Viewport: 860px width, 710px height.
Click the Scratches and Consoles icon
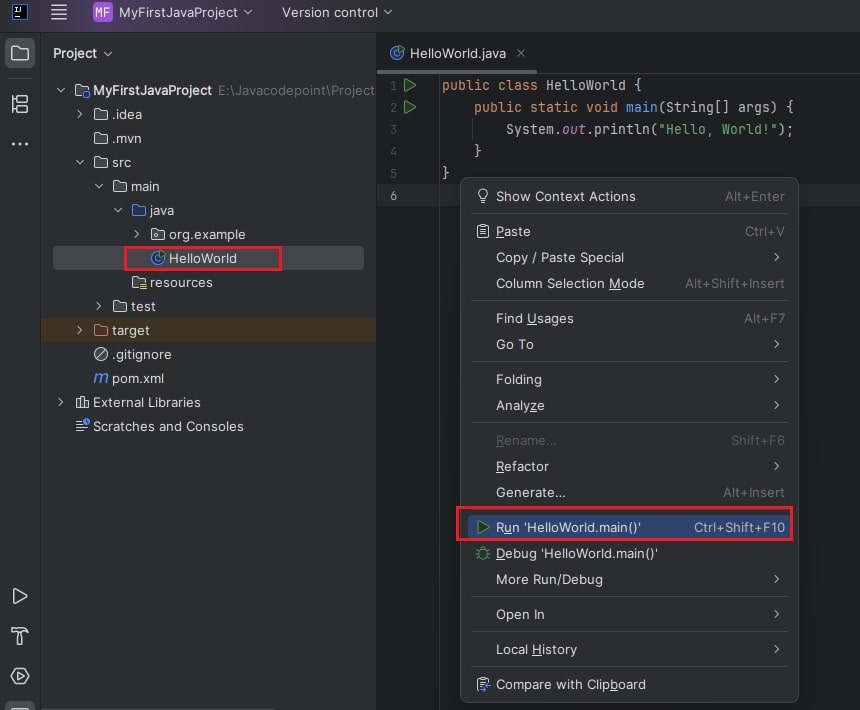[x=82, y=426]
